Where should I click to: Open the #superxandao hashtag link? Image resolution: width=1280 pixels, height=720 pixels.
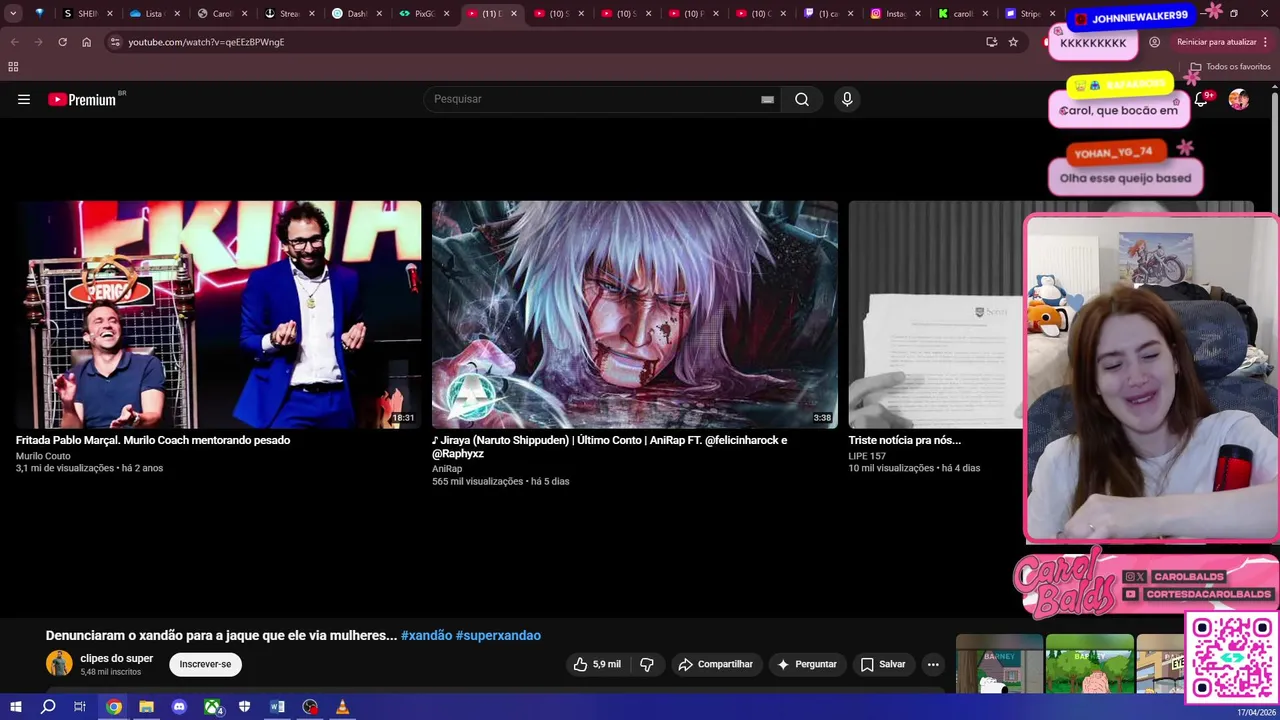(x=498, y=636)
